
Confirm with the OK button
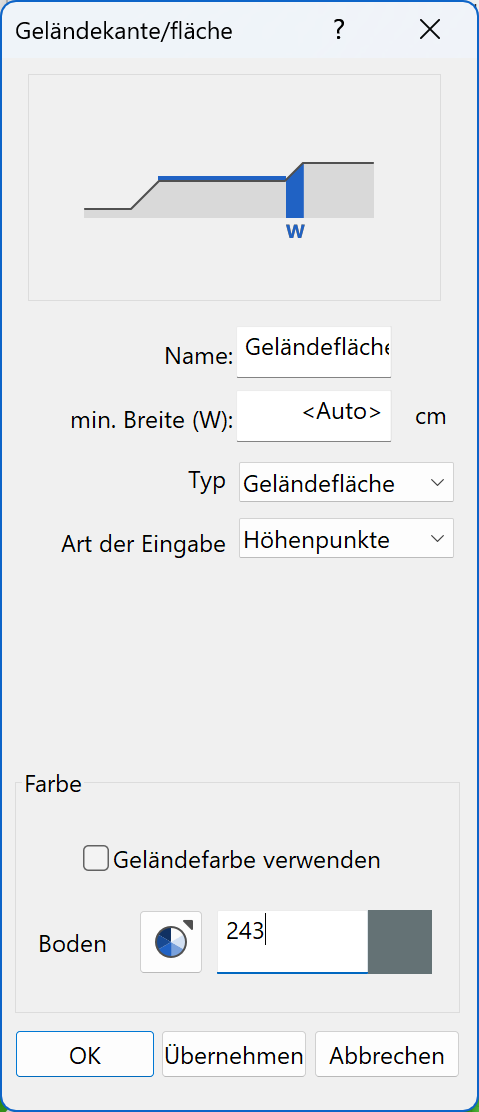tap(85, 1055)
